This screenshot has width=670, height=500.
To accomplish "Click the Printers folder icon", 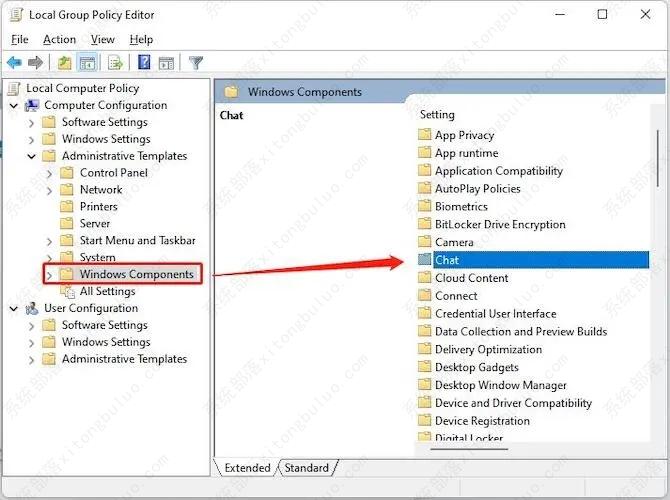I will pyautogui.click(x=67, y=206).
